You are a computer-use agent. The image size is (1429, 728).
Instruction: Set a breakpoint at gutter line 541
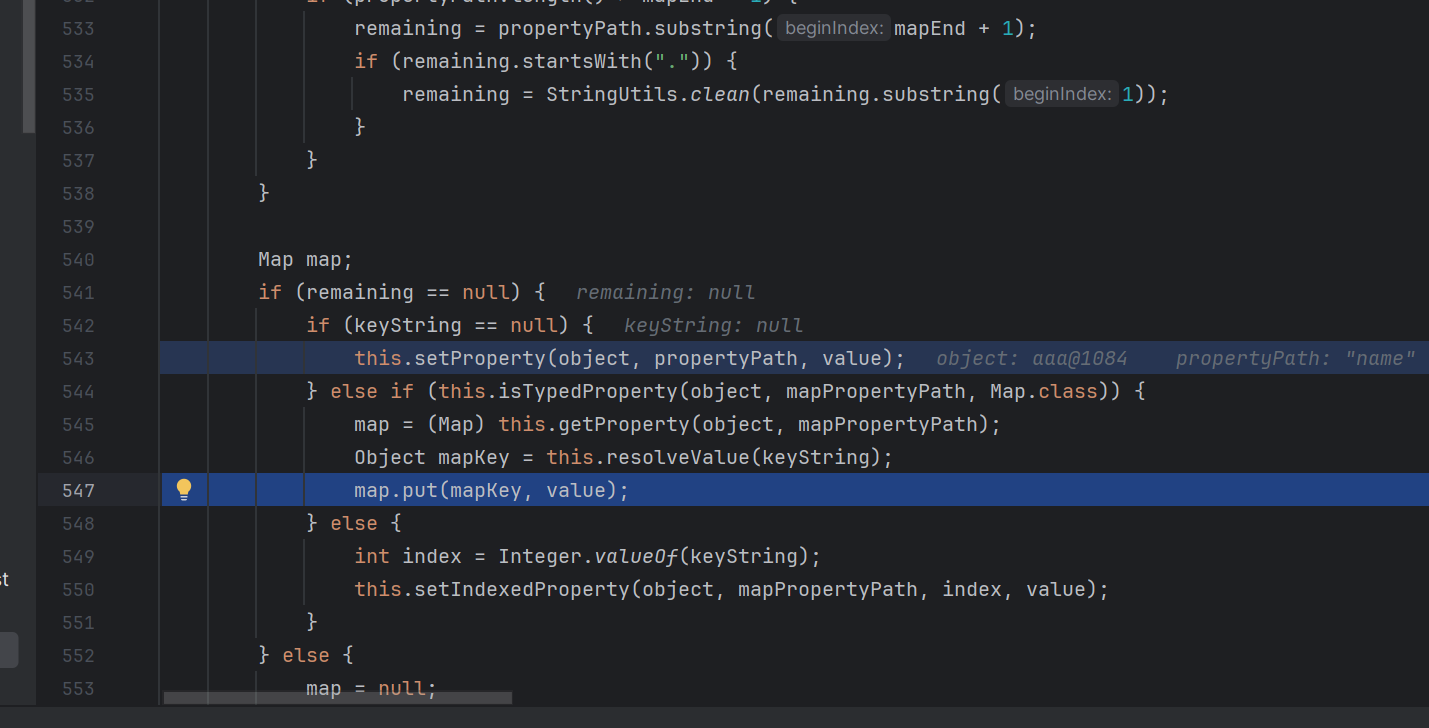tap(78, 292)
